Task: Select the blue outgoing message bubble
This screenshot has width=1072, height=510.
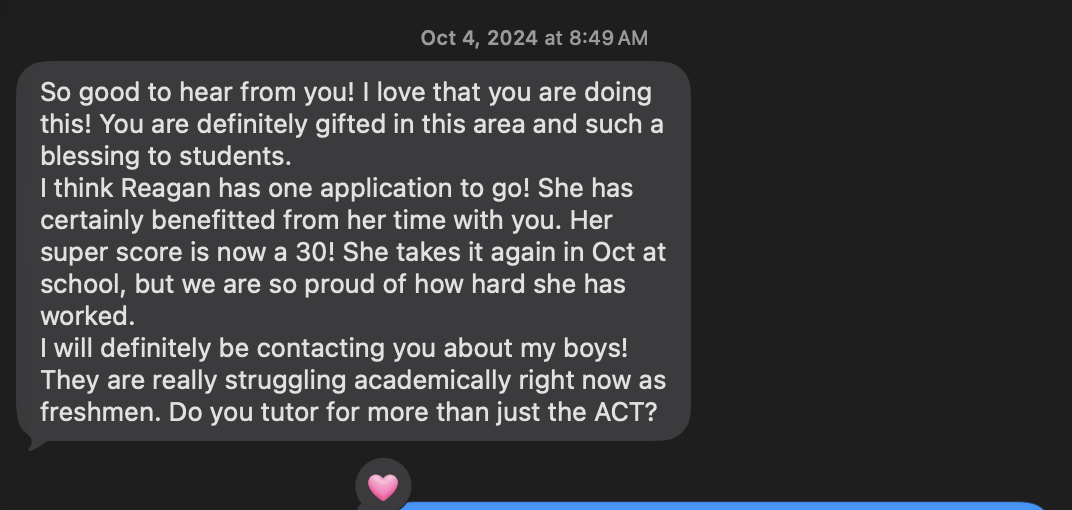Action: pyautogui.click(x=720, y=506)
